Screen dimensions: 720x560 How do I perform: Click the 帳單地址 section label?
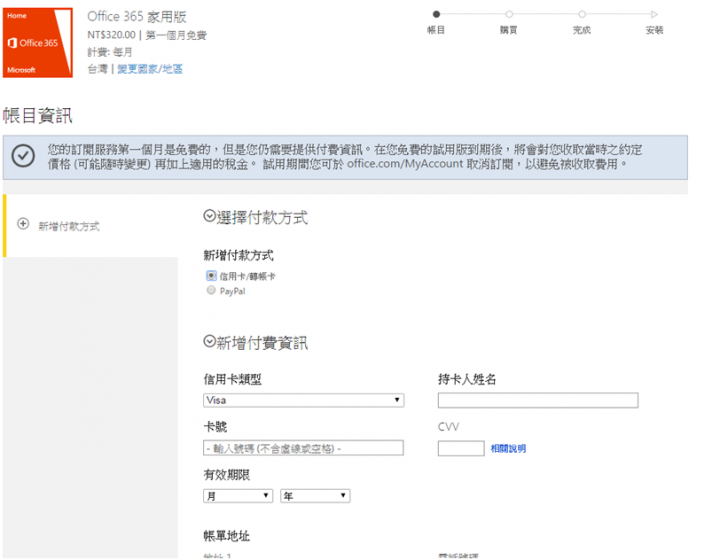227,536
